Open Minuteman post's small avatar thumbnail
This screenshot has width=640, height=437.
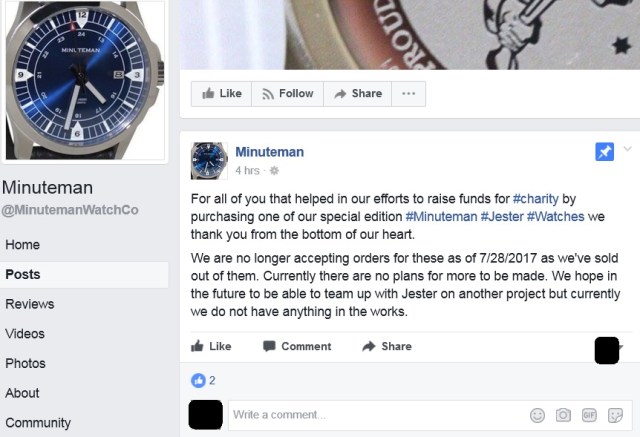(209, 161)
